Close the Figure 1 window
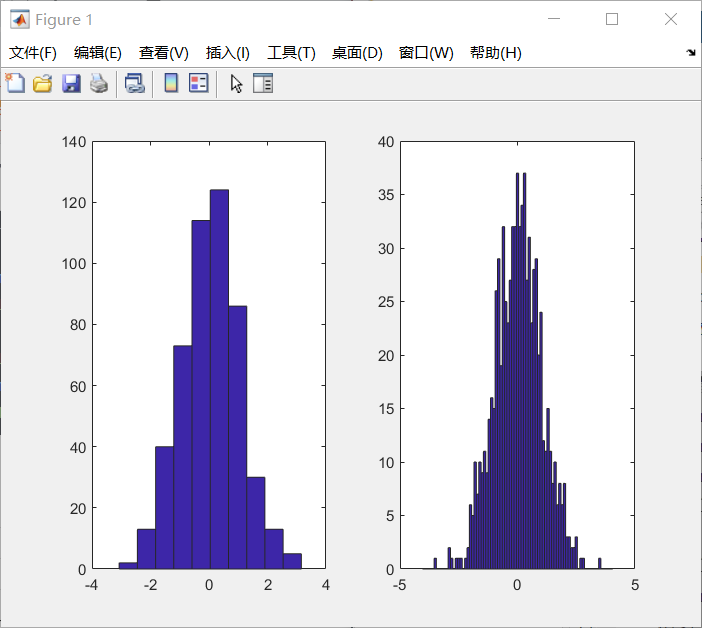 (x=671, y=19)
